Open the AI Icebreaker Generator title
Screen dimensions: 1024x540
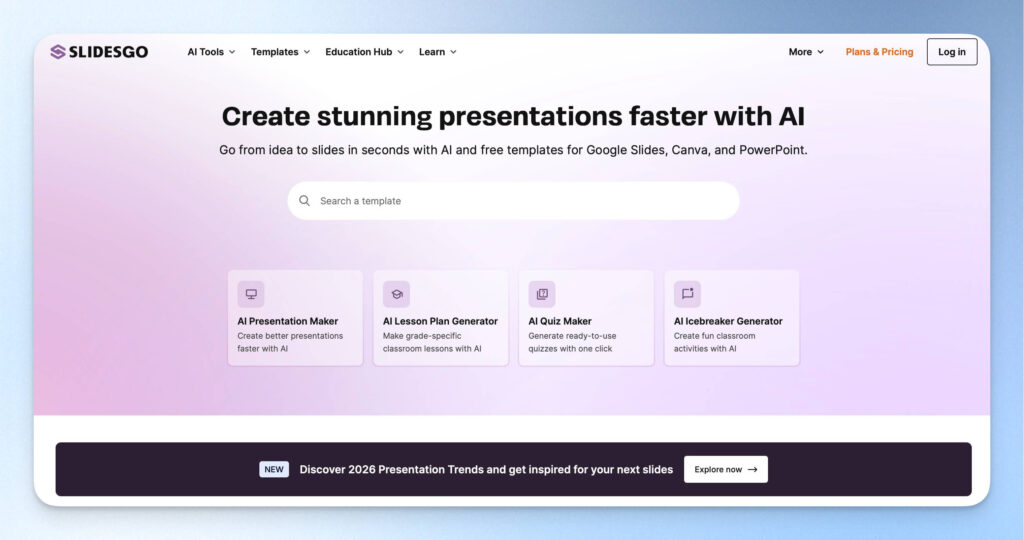click(728, 321)
